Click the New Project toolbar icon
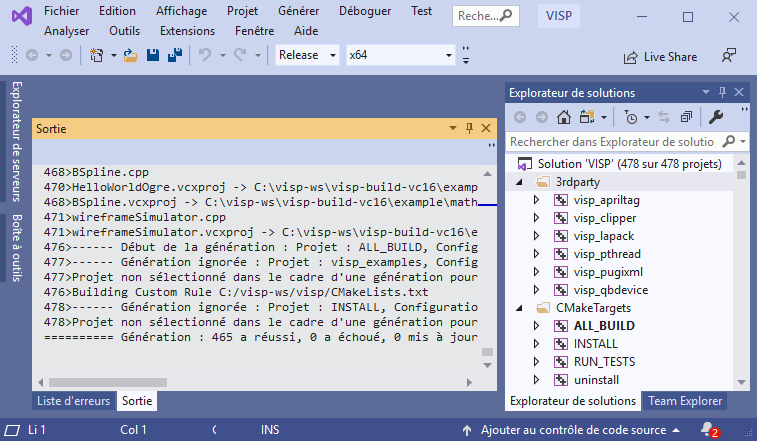The image size is (757, 441). point(97,56)
